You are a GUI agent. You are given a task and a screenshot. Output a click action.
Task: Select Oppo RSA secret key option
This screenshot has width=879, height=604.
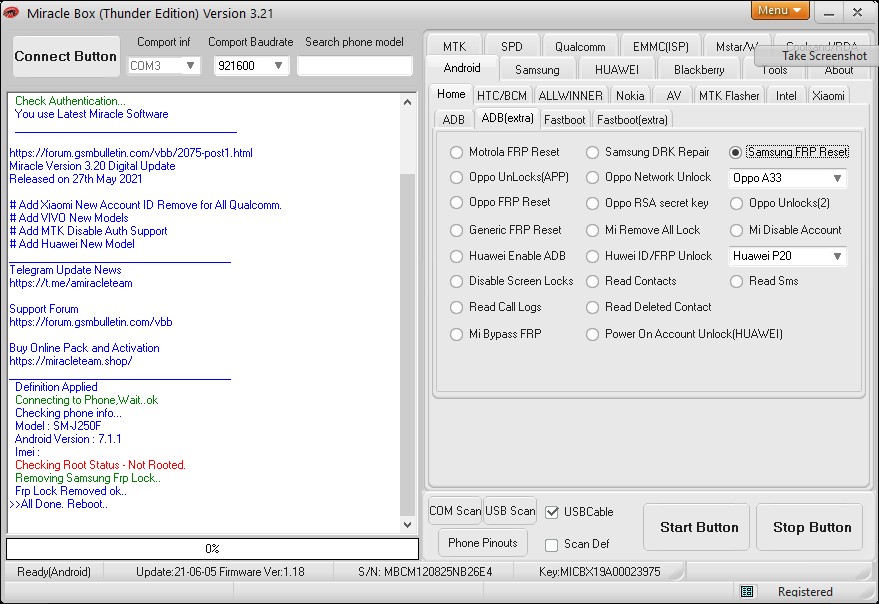pos(592,203)
